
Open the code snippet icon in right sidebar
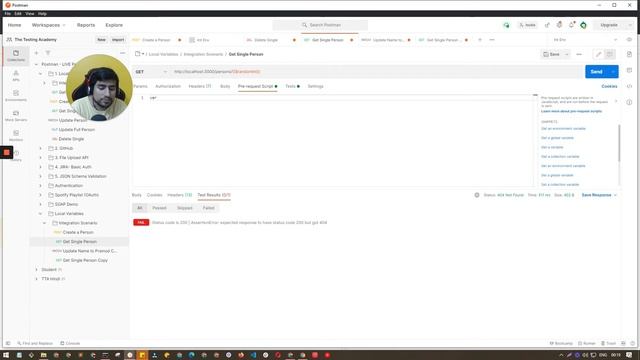coord(629,86)
